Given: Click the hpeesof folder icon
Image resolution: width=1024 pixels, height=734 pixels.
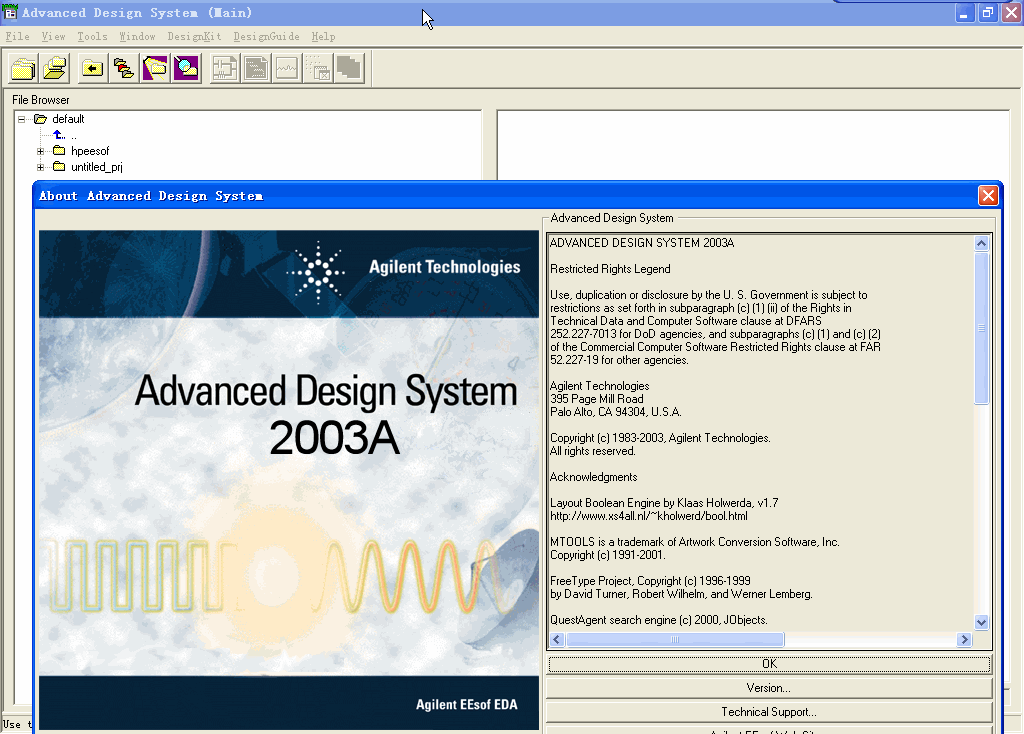Looking at the screenshot, I should (59, 151).
